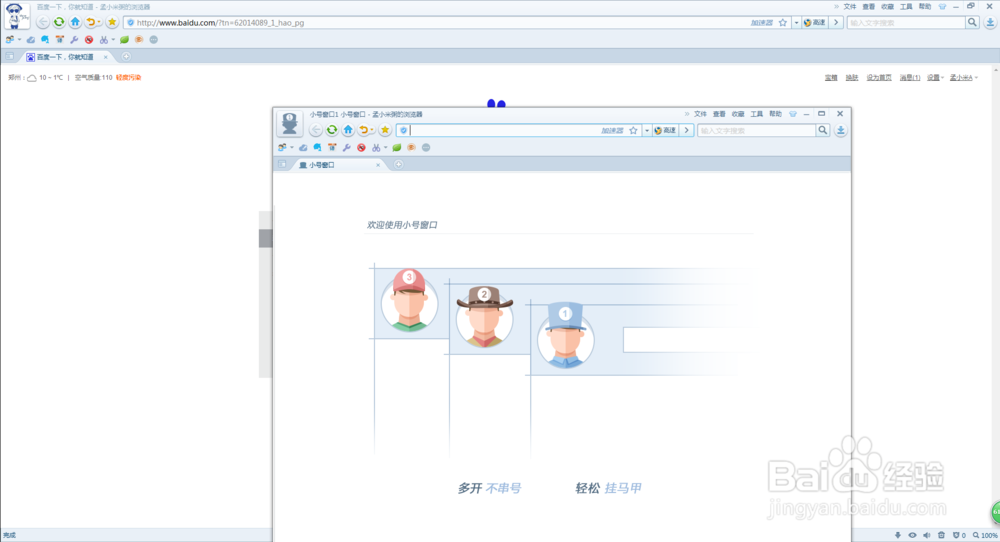Image resolution: width=1000 pixels, height=542 pixels.
Task: Click the wrench icon in the 小号窗口 toolbar
Action: (346, 147)
